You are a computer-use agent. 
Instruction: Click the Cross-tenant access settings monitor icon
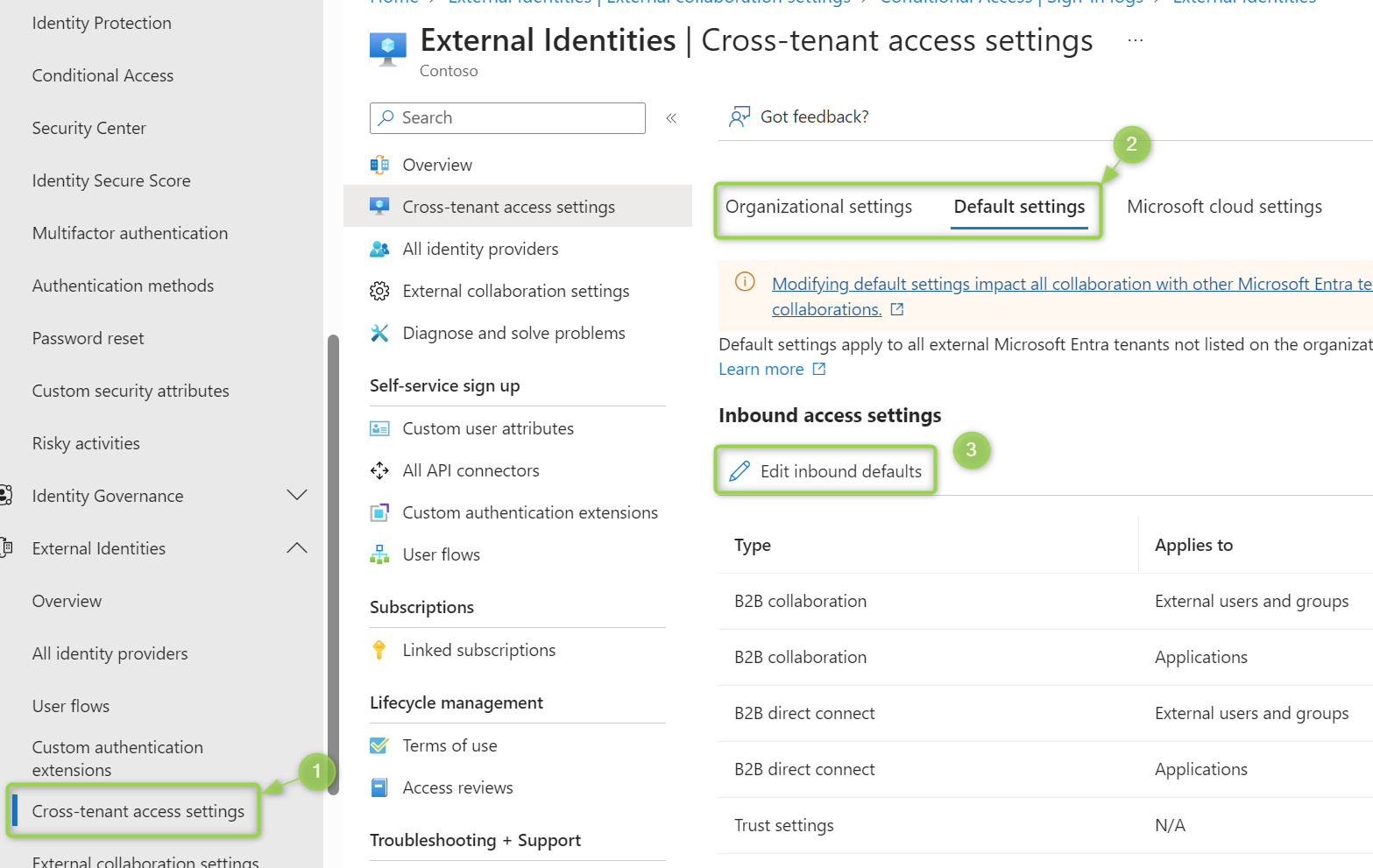coord(379,207)
